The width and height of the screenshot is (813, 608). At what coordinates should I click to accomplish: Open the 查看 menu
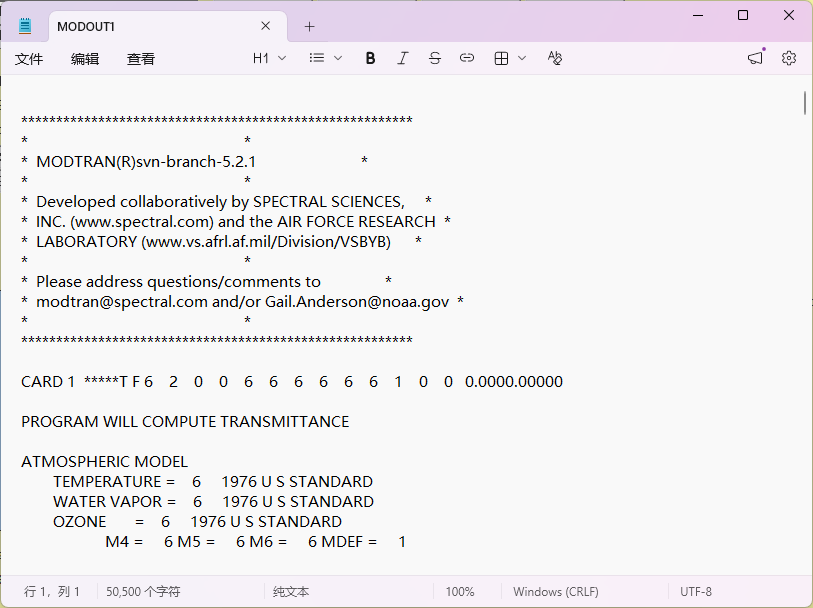coord(141,59)
